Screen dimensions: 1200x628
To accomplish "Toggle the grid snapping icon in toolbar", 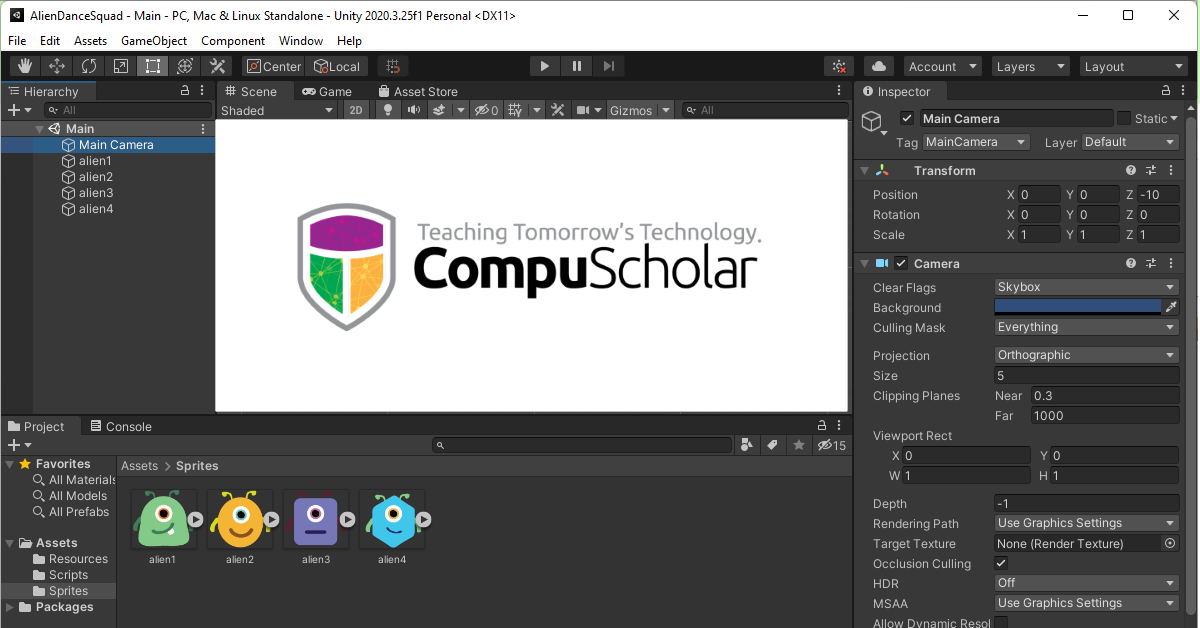I will point(393,66).
